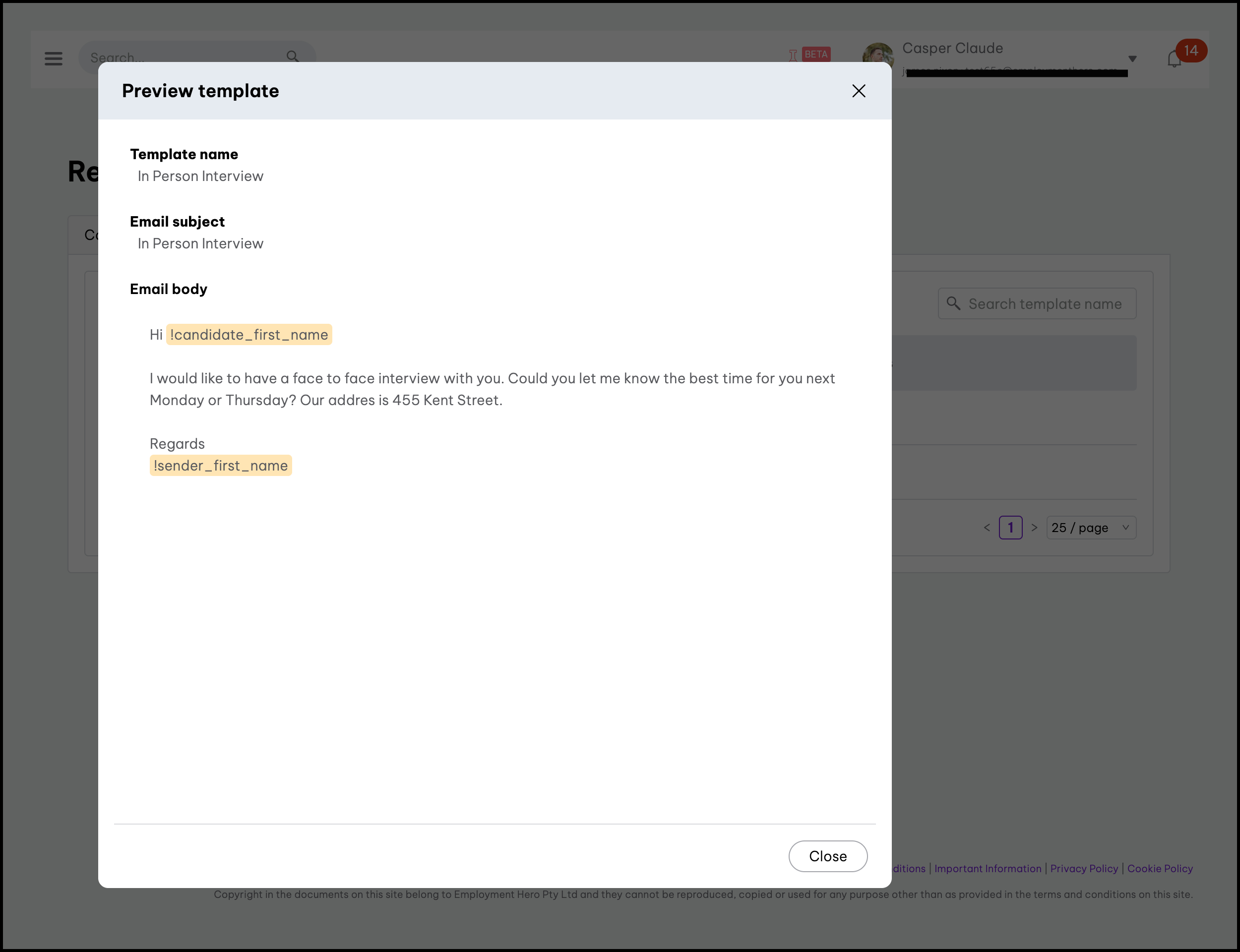The width and height of the screenshot is (1240, 952).
Task: Click the BETA tag icon
Action: tap(815, 55)
